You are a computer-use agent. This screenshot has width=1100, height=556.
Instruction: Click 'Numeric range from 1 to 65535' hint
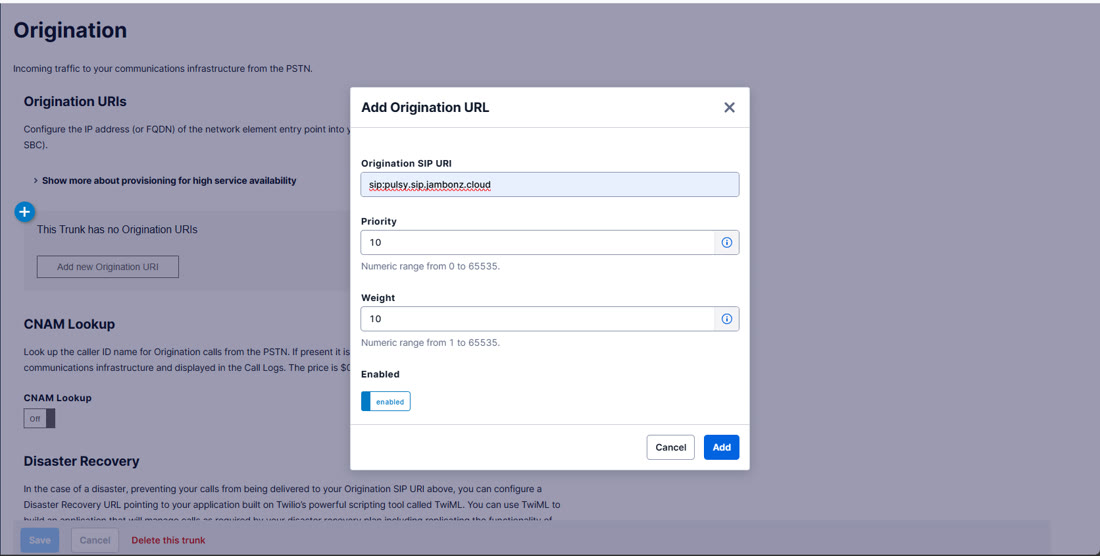click(x=430, y=343)
